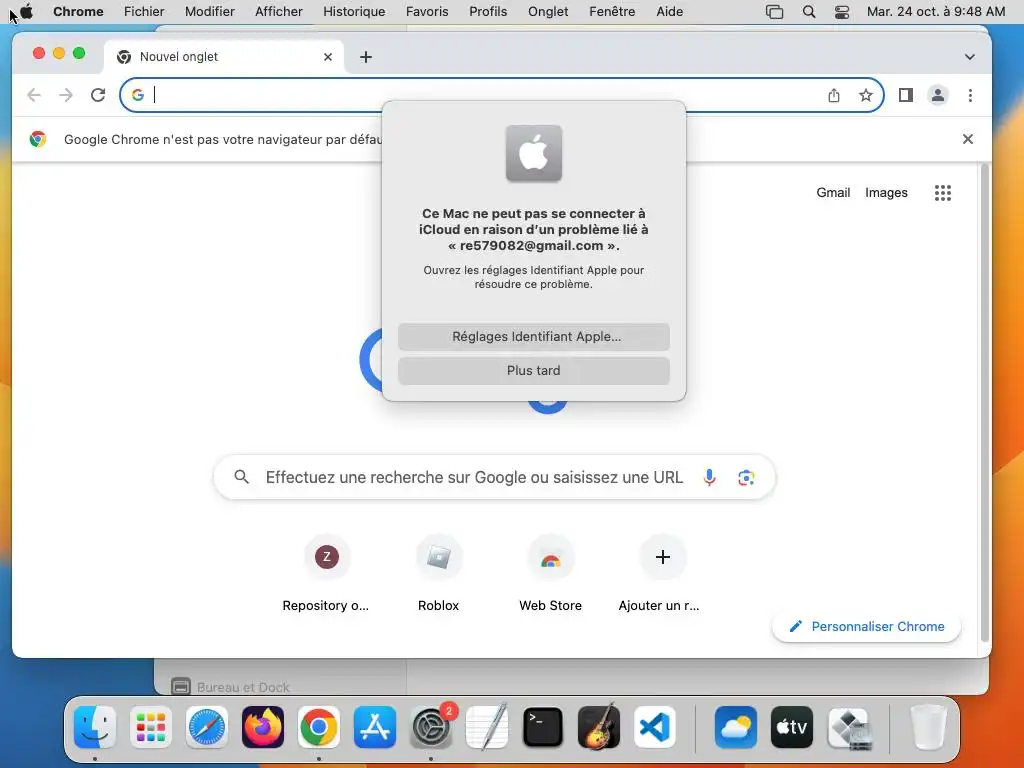This screenshot has width=1024, height=768.
Task: Open the Aide menu
Action: click(669, 11)
